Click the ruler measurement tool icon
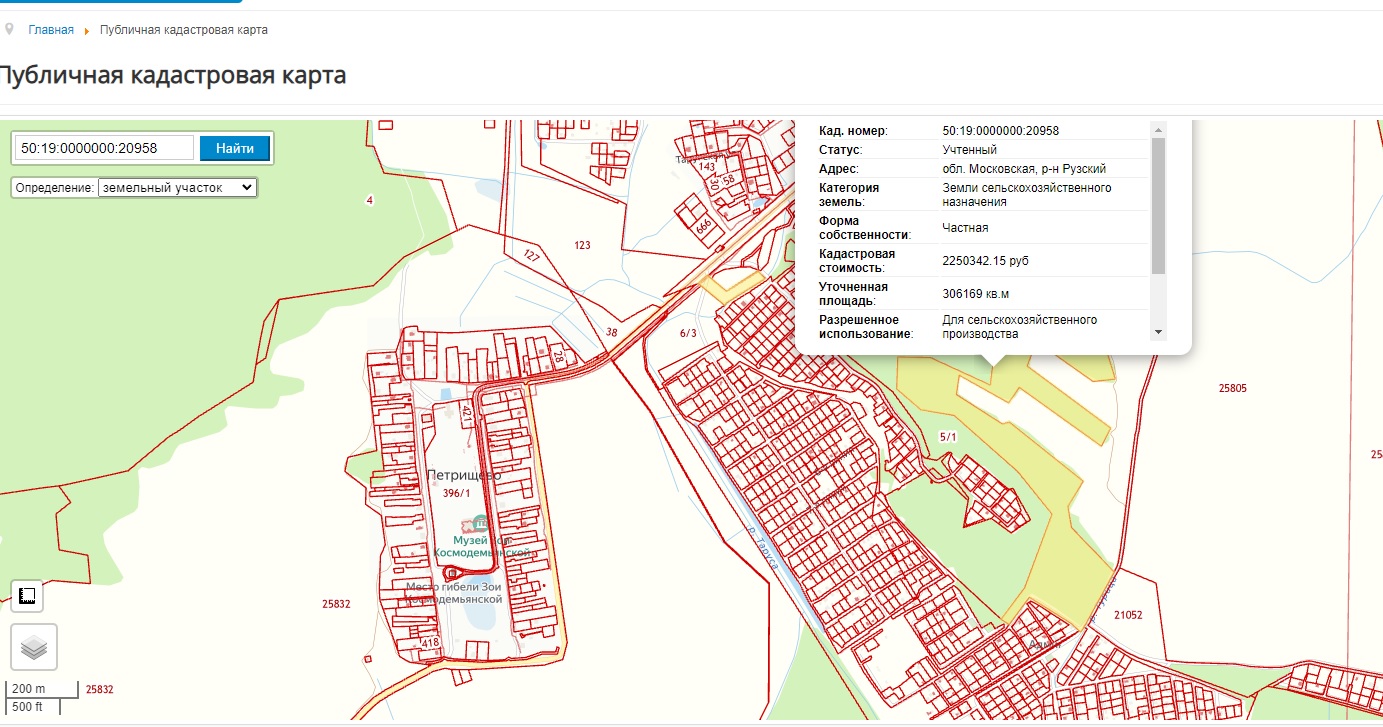Screen dimensions: 1383x727 27,597
